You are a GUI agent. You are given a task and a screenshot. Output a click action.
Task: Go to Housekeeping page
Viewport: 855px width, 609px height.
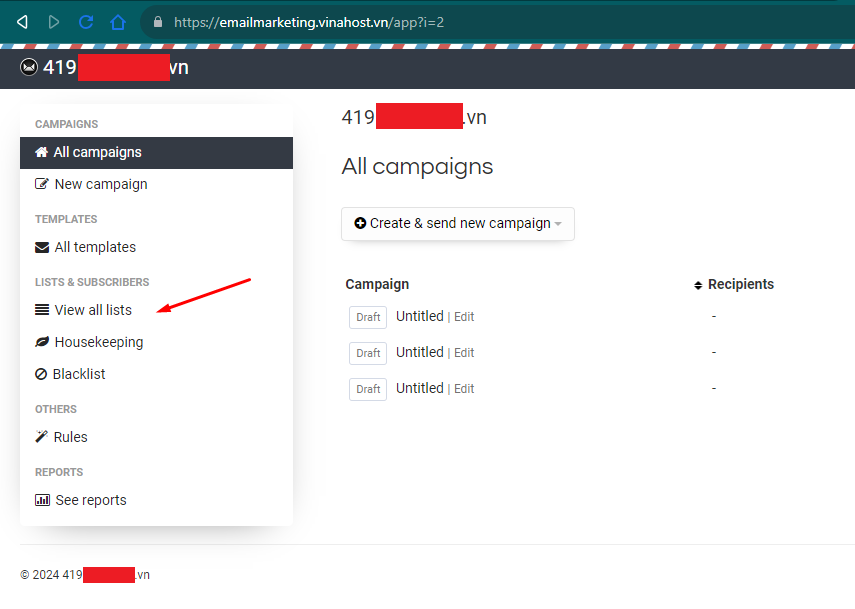pos(98,342)
